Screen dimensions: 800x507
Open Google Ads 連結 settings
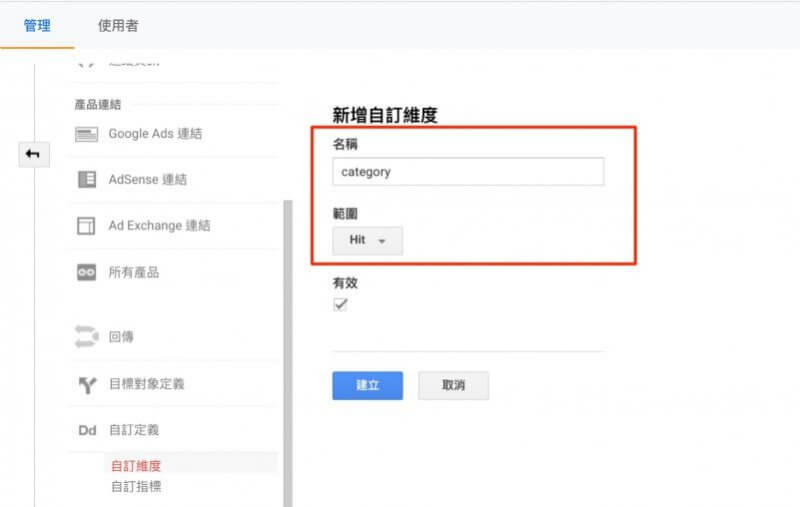[x=155, y=134]
